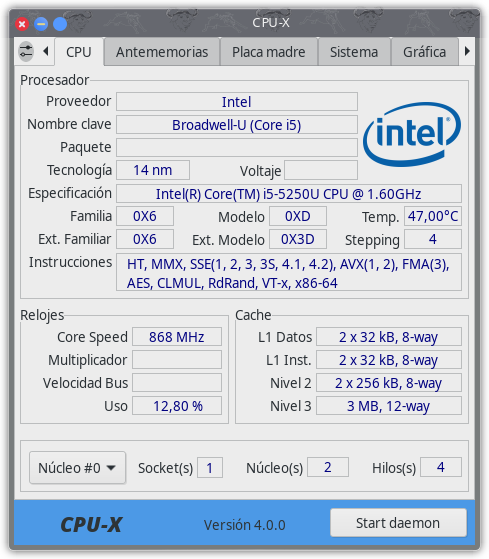The height and width of the screenshot is (559, 489).
Task: Click the blue maximize window button
Action: click(60, 24)
